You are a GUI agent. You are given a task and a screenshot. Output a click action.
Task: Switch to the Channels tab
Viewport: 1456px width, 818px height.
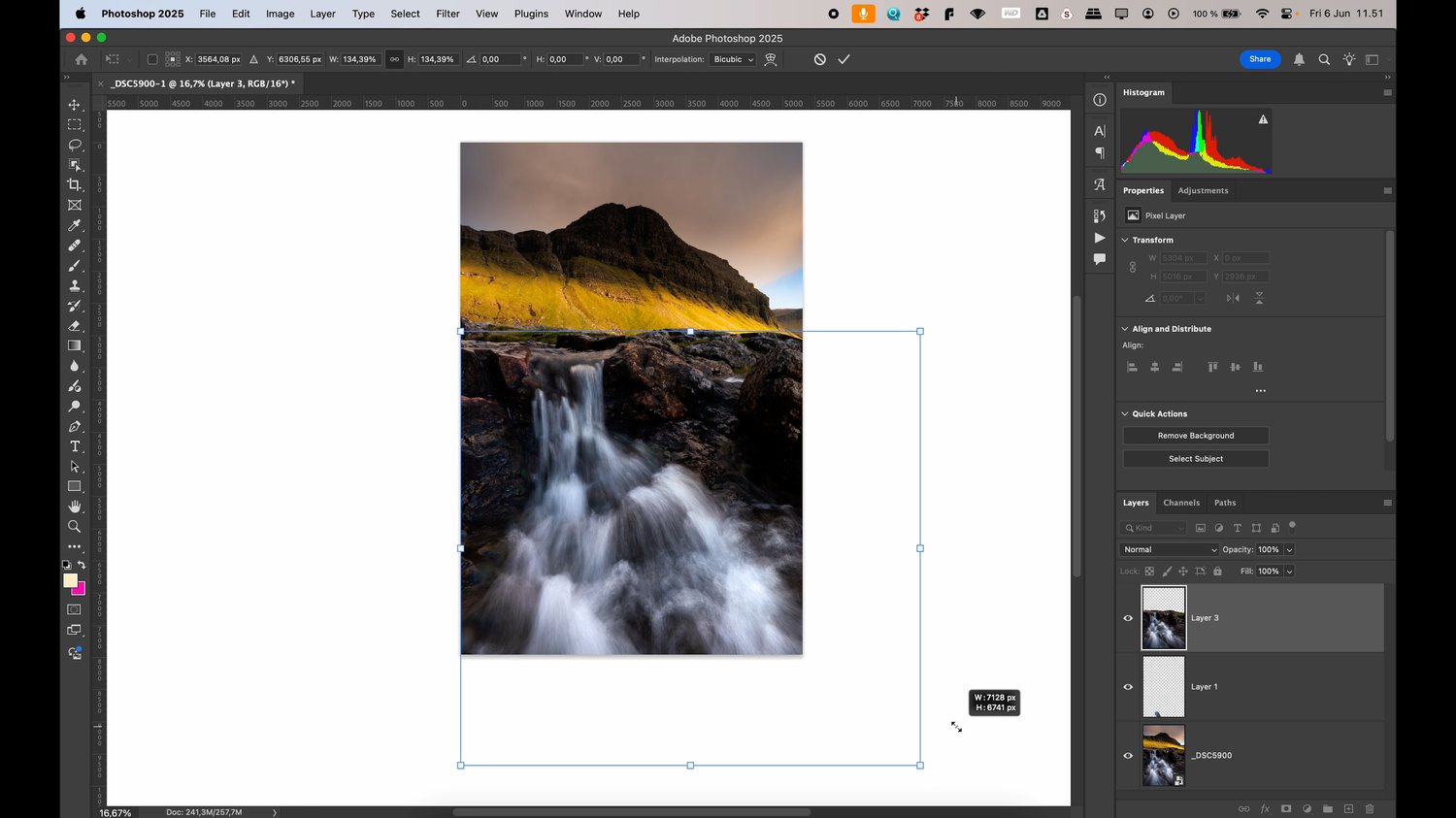click(x=1181, y=503)
